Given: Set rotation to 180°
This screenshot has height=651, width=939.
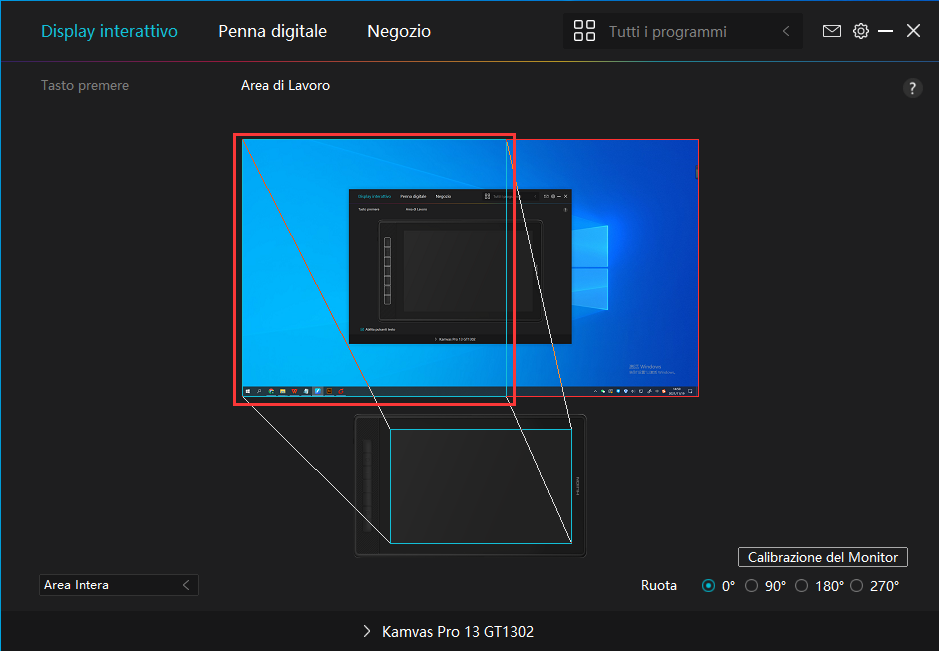Looking at the screenshot, I should click(x=801, y=585).
